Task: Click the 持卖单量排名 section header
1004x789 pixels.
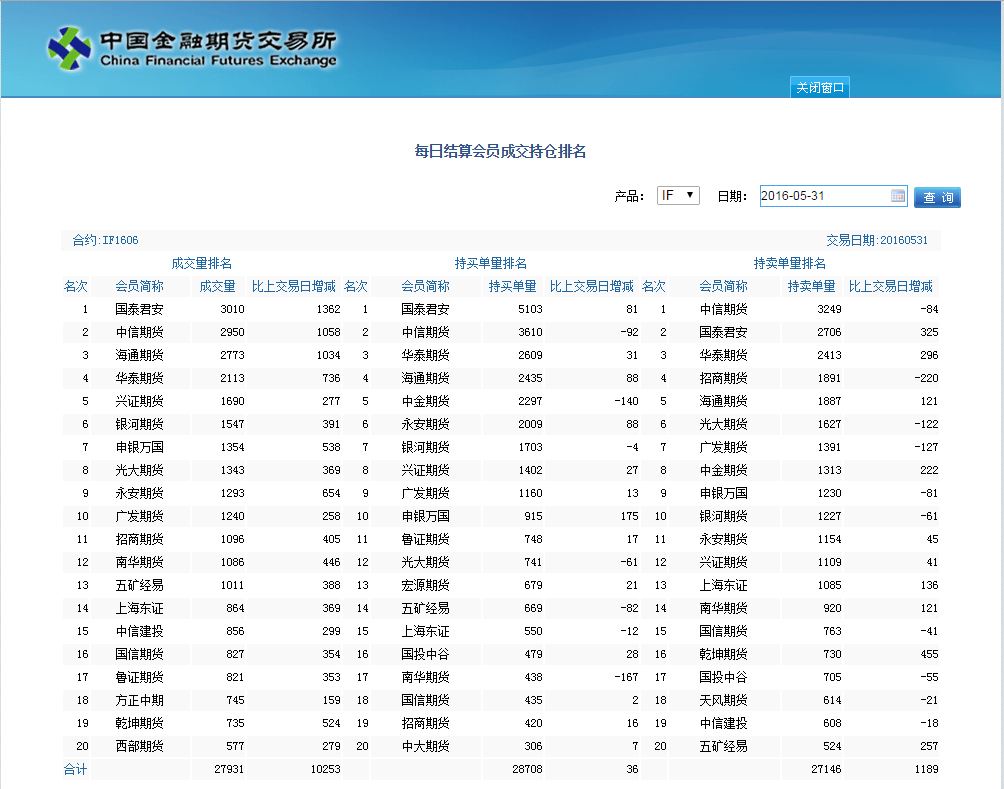Action: (789, 263)
